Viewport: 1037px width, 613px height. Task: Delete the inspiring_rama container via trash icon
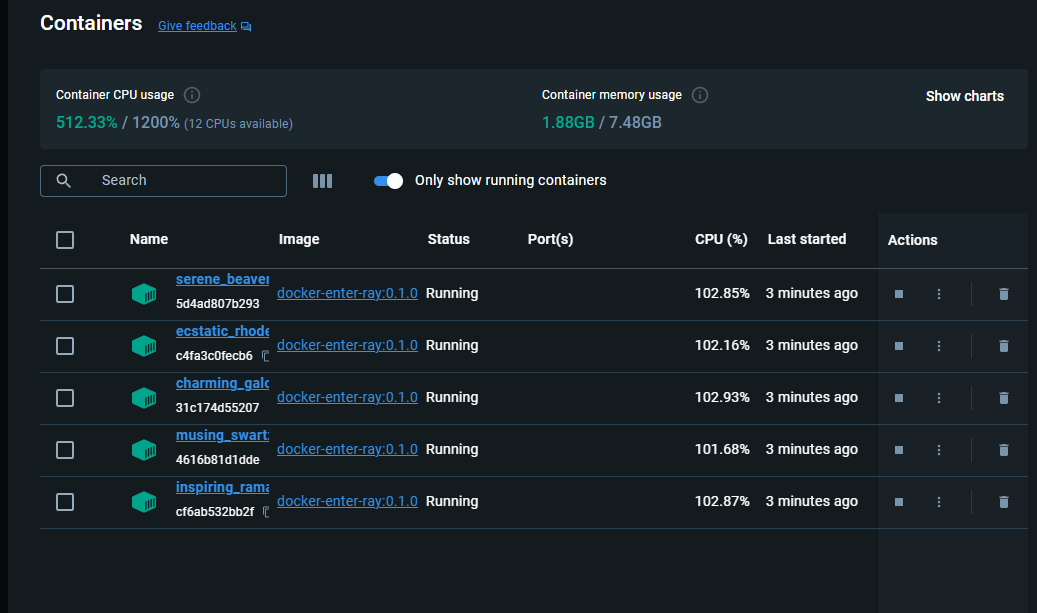tap(1004, 502)
